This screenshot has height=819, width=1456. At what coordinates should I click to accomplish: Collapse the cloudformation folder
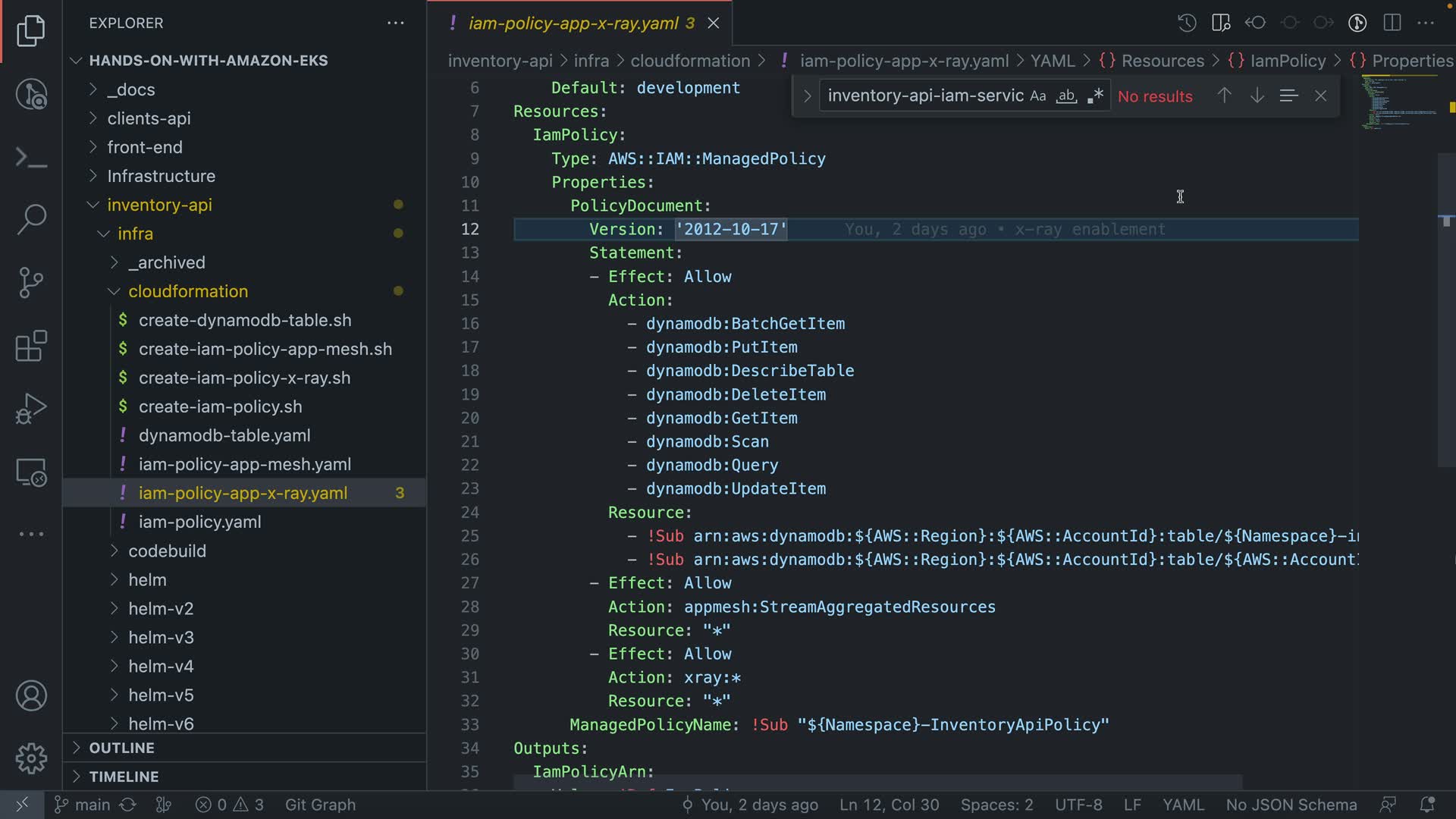point(188,291)
